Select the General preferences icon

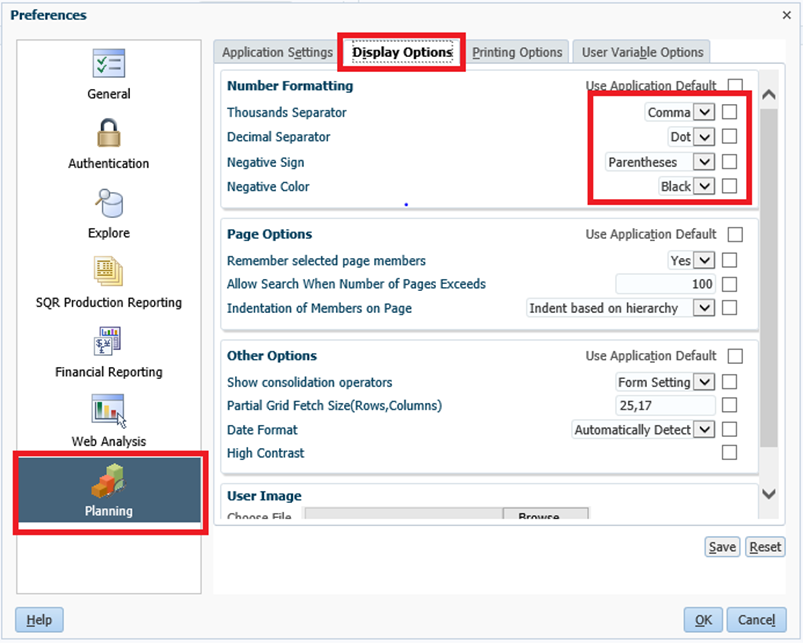coord(108,64)
